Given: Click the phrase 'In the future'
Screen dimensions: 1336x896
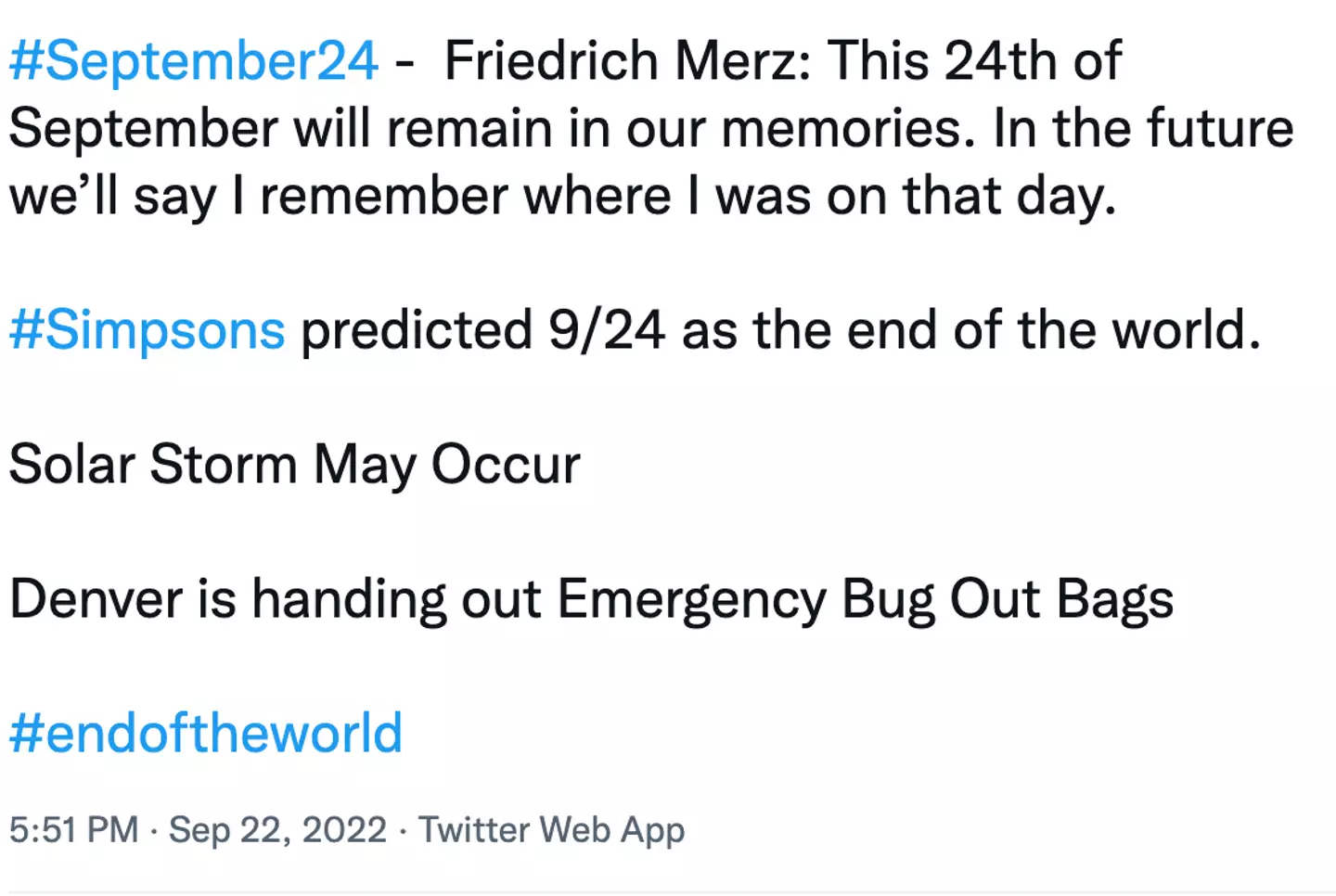Looking at the screenshot, I should pos(1143,128).
